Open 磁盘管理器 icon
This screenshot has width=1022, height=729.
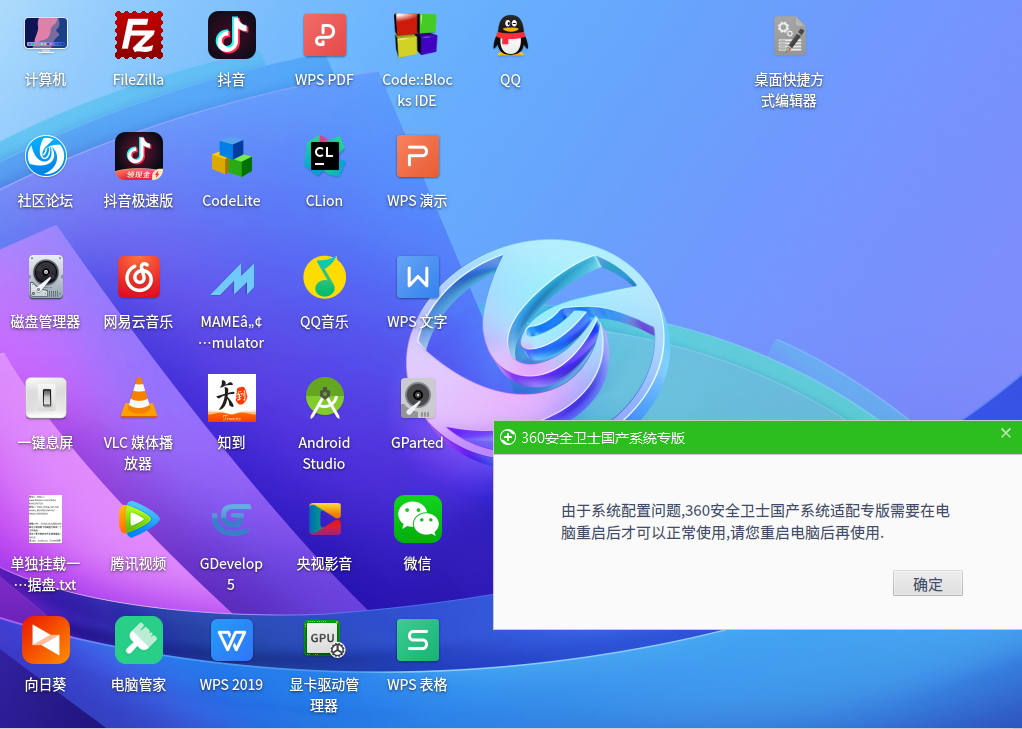(x=46, y=277)
